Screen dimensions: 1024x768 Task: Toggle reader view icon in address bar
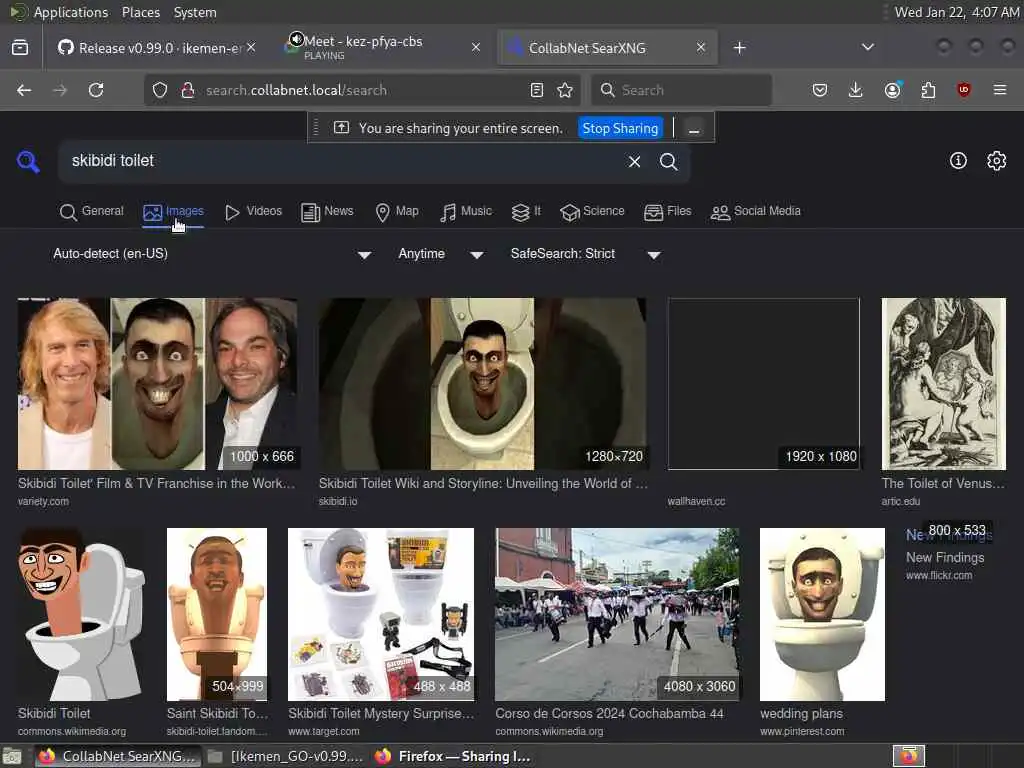(537, 90)
